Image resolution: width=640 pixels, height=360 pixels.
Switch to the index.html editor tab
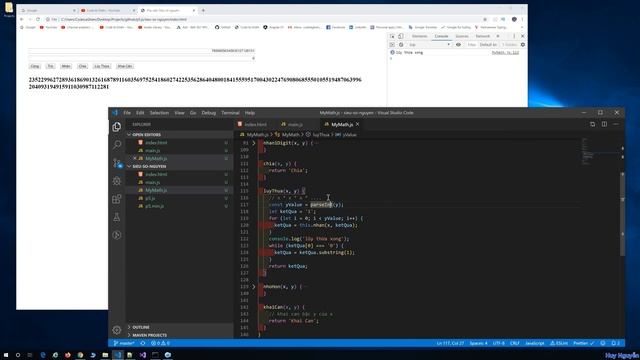coord(255,124)
